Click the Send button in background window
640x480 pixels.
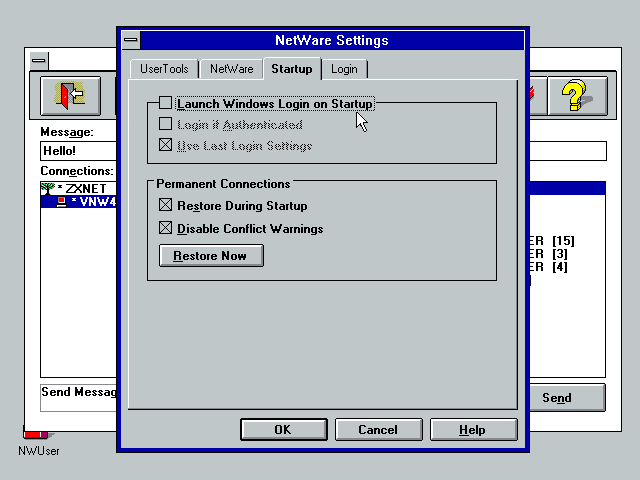coord(567,398)
